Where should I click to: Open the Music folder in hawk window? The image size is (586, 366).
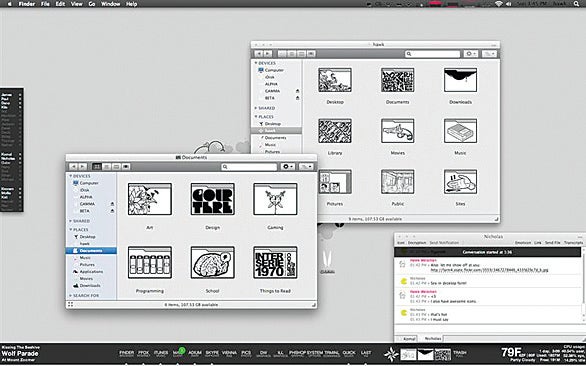[x=460, y=131]
